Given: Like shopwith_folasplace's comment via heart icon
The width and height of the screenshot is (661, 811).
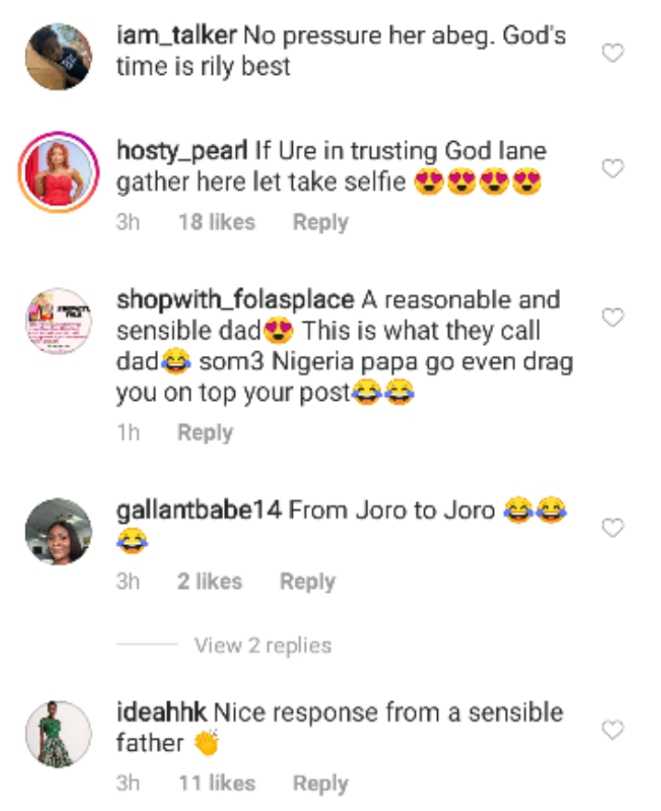Looking at the screenshot, I should point(611,318).
